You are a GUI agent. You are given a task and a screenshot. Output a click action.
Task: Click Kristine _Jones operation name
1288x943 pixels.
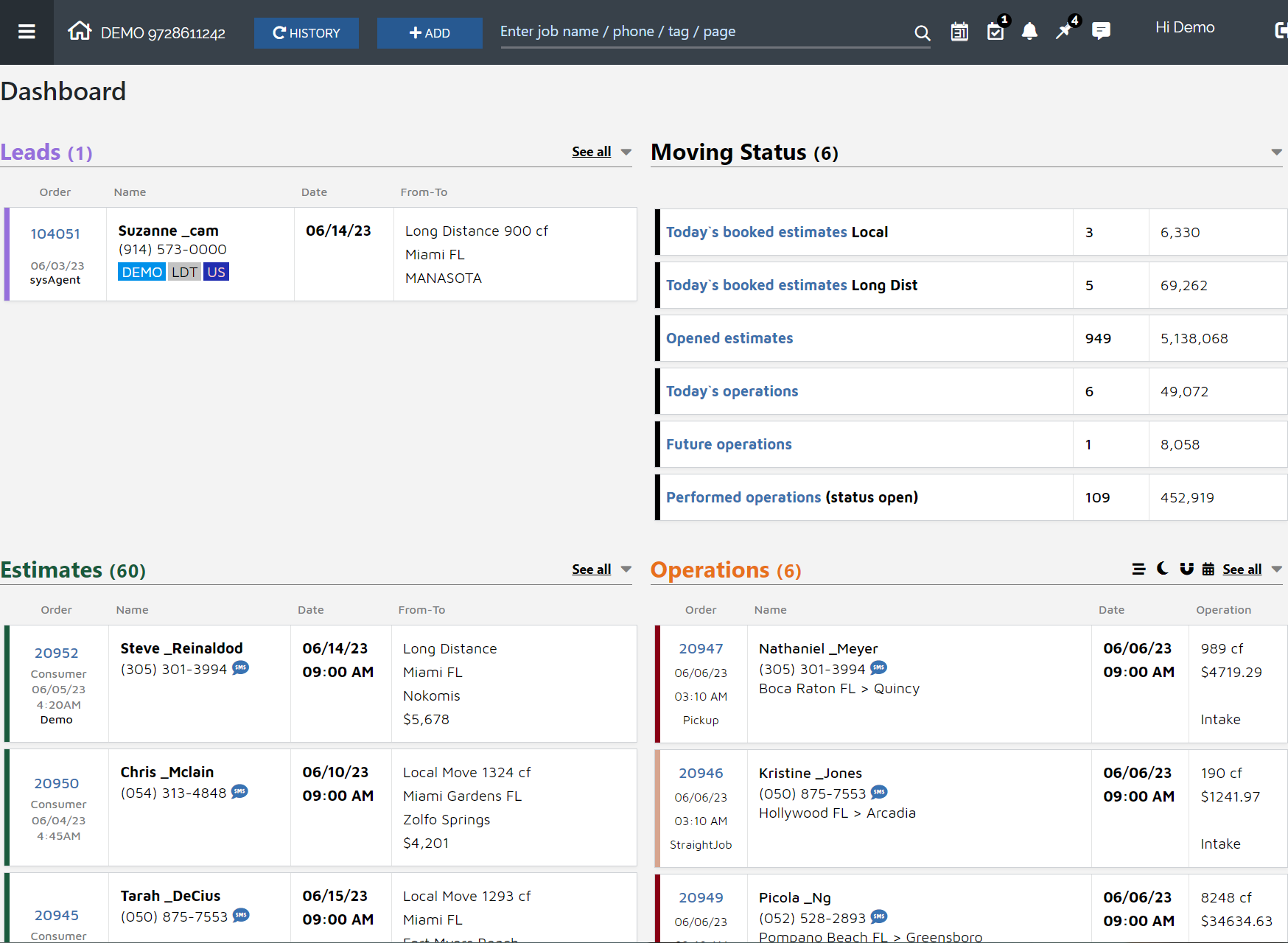810,773
